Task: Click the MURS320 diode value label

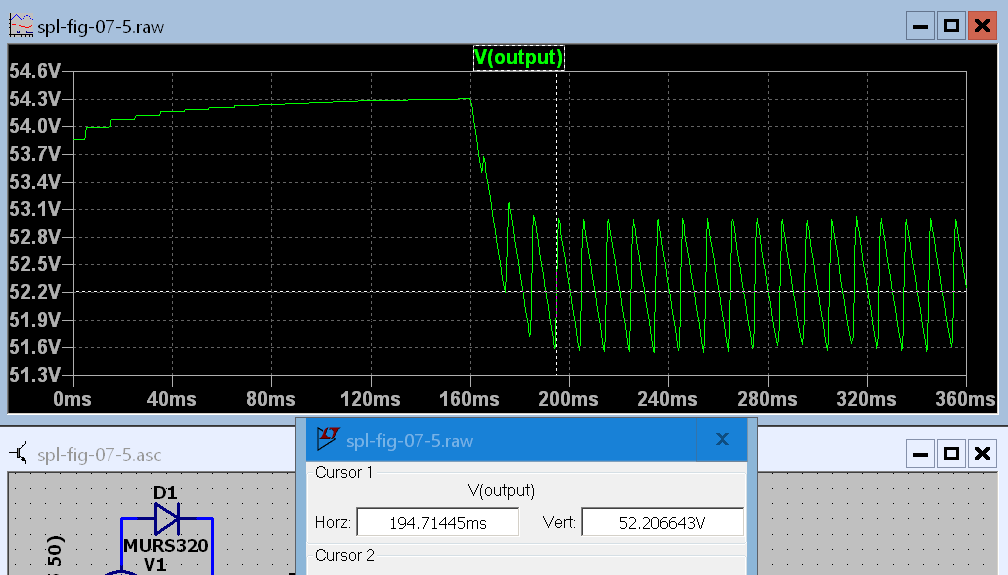Action: [165, 546]
